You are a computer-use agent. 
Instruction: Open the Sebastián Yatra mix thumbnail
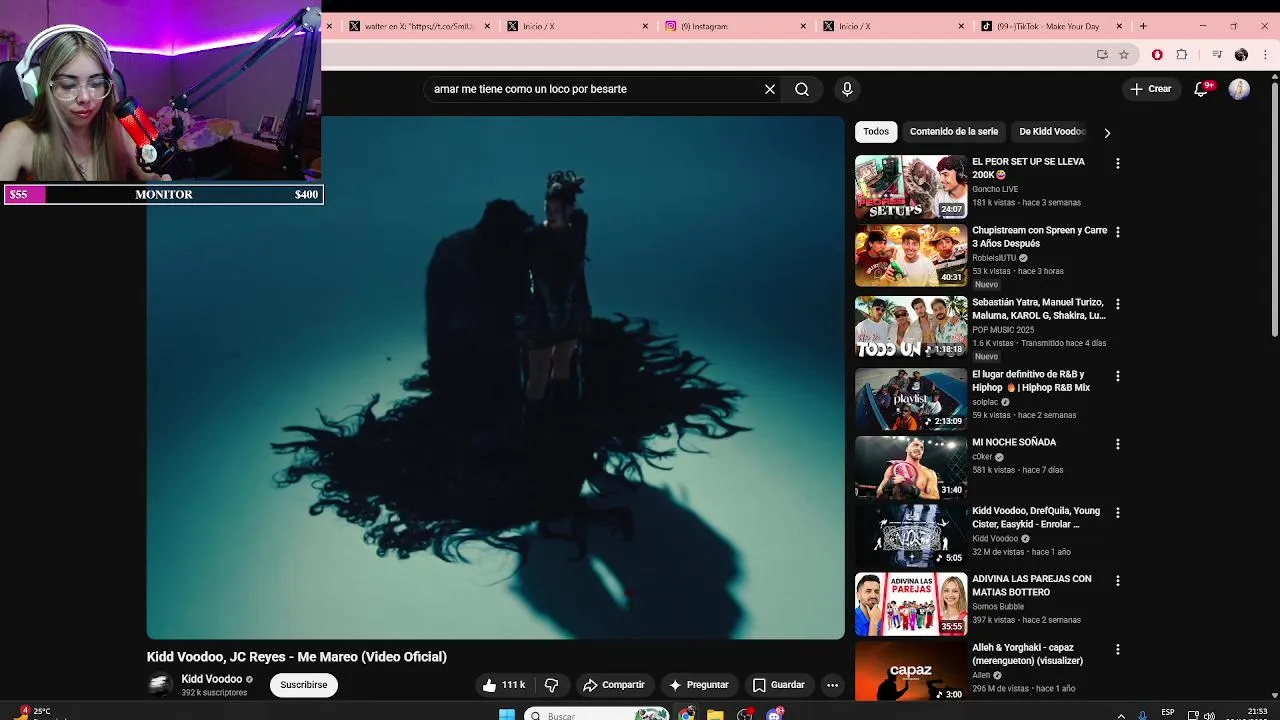click(x=911, y=327)
